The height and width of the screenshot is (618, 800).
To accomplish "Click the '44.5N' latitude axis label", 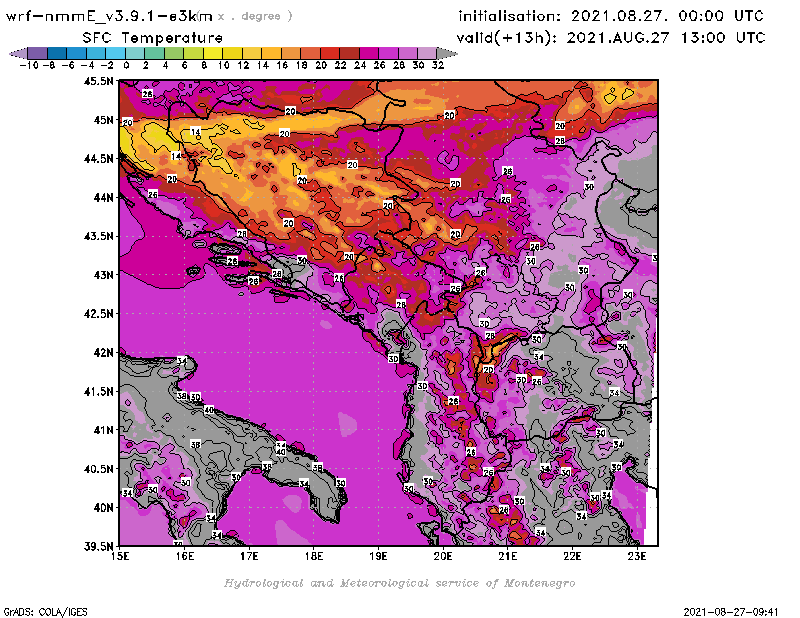I will click(x=98, y=159).
